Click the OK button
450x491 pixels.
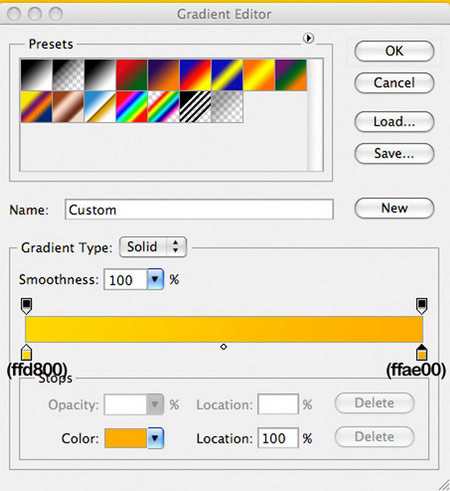pyautogui.click(x=394, y=51)
